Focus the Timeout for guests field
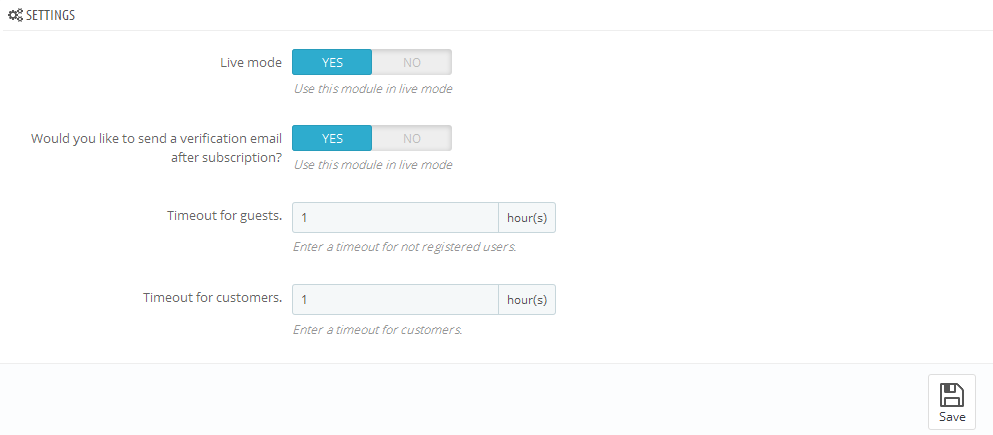 coord(395,217)
